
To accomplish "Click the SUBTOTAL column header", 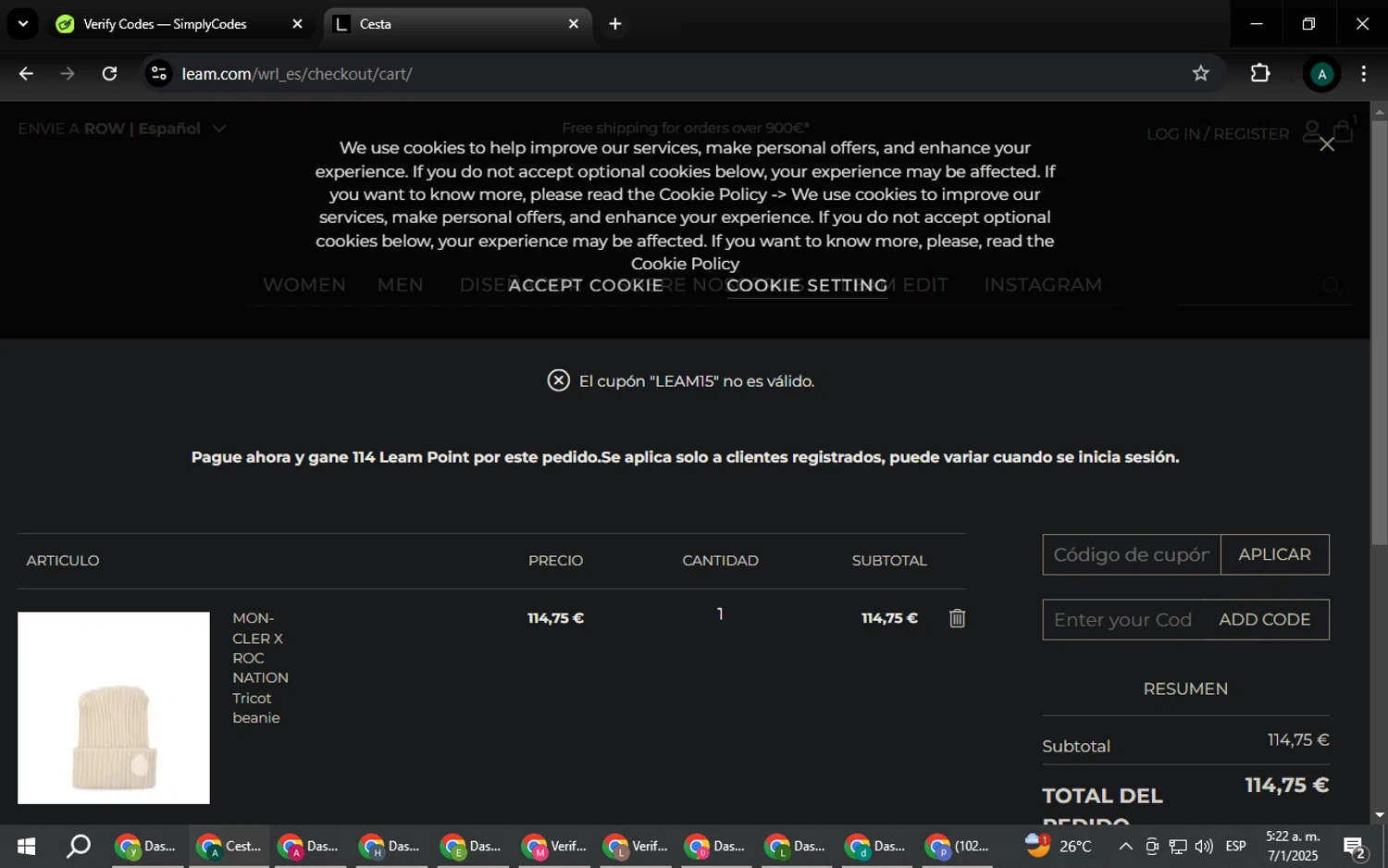I will [889, 561].
